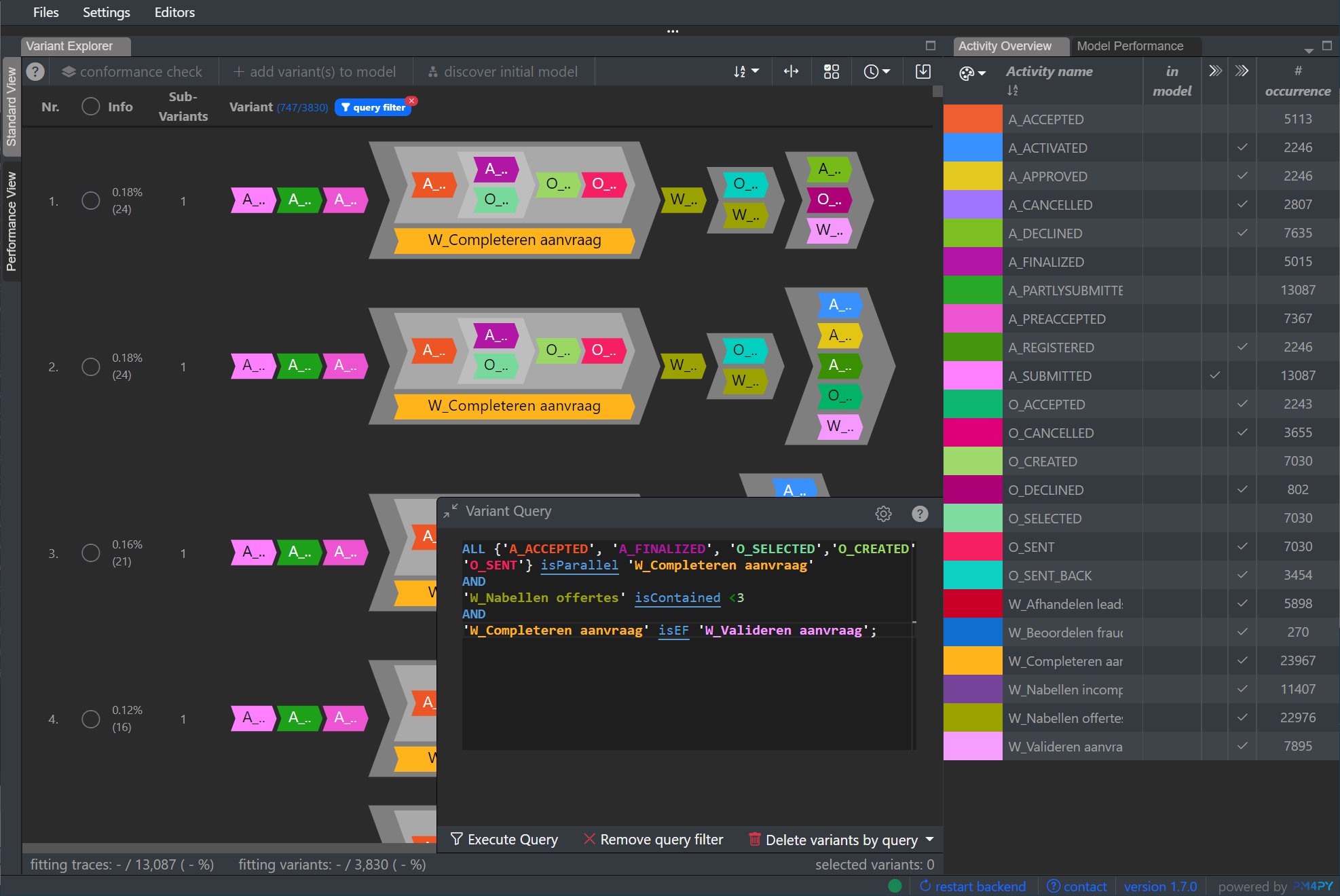This screenshot has width=1340, height=896.
Task: Select the radio button for variant 1
Action: click(x=90, y=201)
